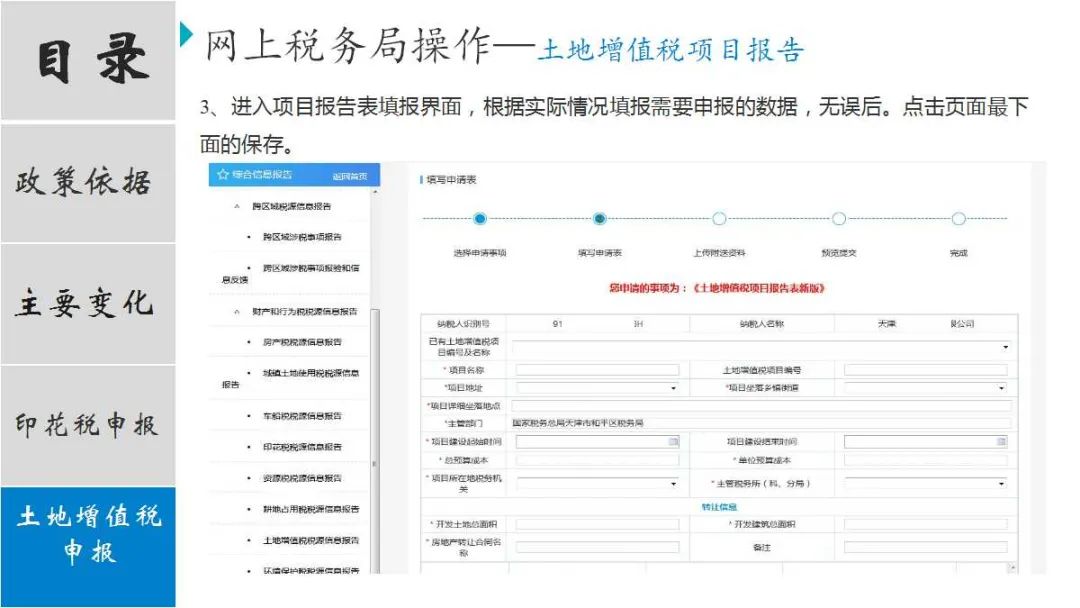Viewport: 1080px width, 608px height.
Task: Open 城镇土地使用税税源信息报告 in sidebar
Action: coord(291,379)
